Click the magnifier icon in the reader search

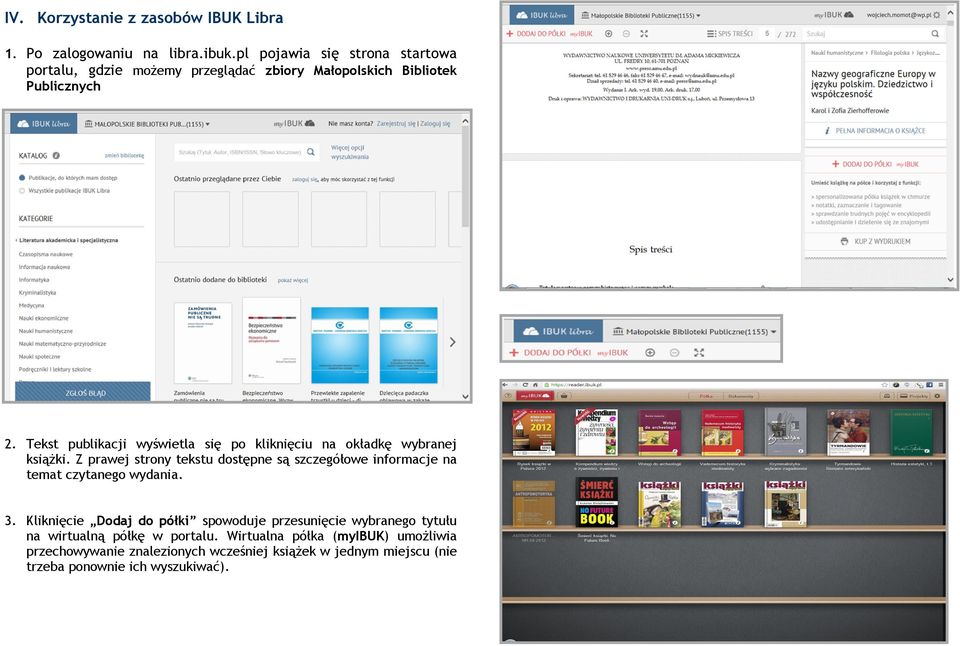(x=935, y=34)
